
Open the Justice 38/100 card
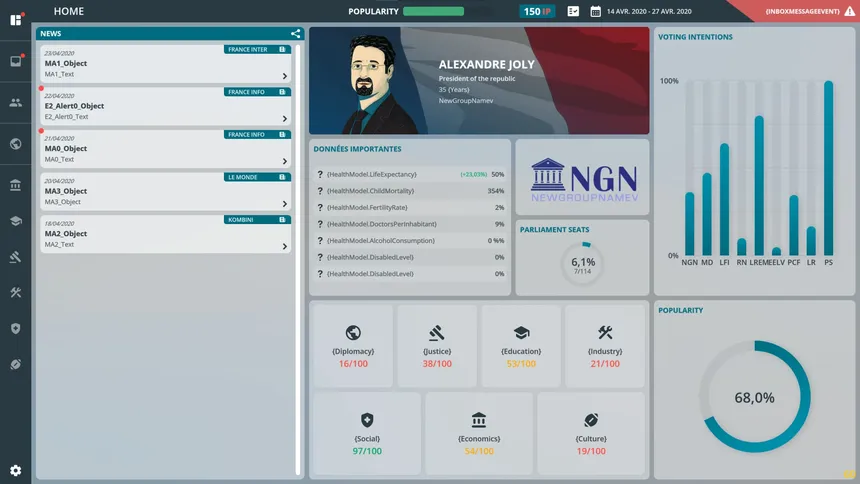pyautogui.click(x=437, y=346)
